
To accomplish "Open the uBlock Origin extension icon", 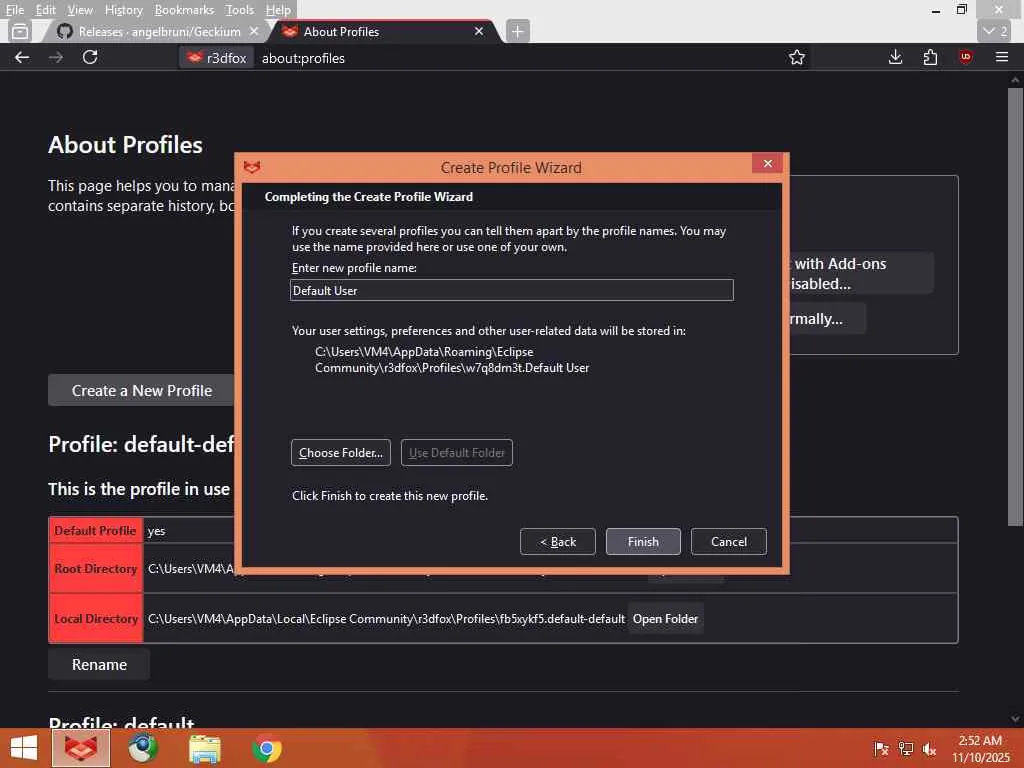I will click(965, 57).
